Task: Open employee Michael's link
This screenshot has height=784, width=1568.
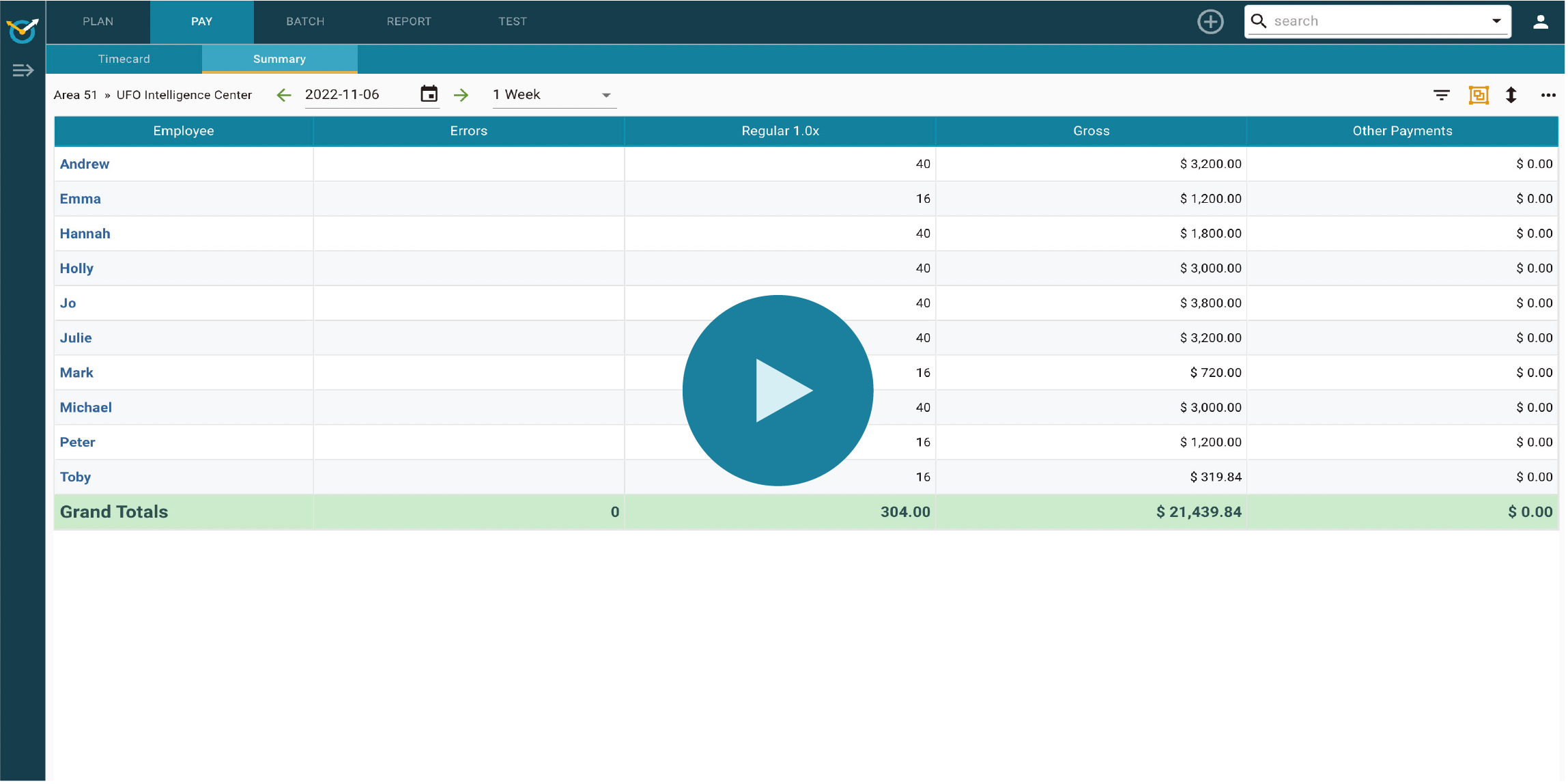Action: click(85, 408)
